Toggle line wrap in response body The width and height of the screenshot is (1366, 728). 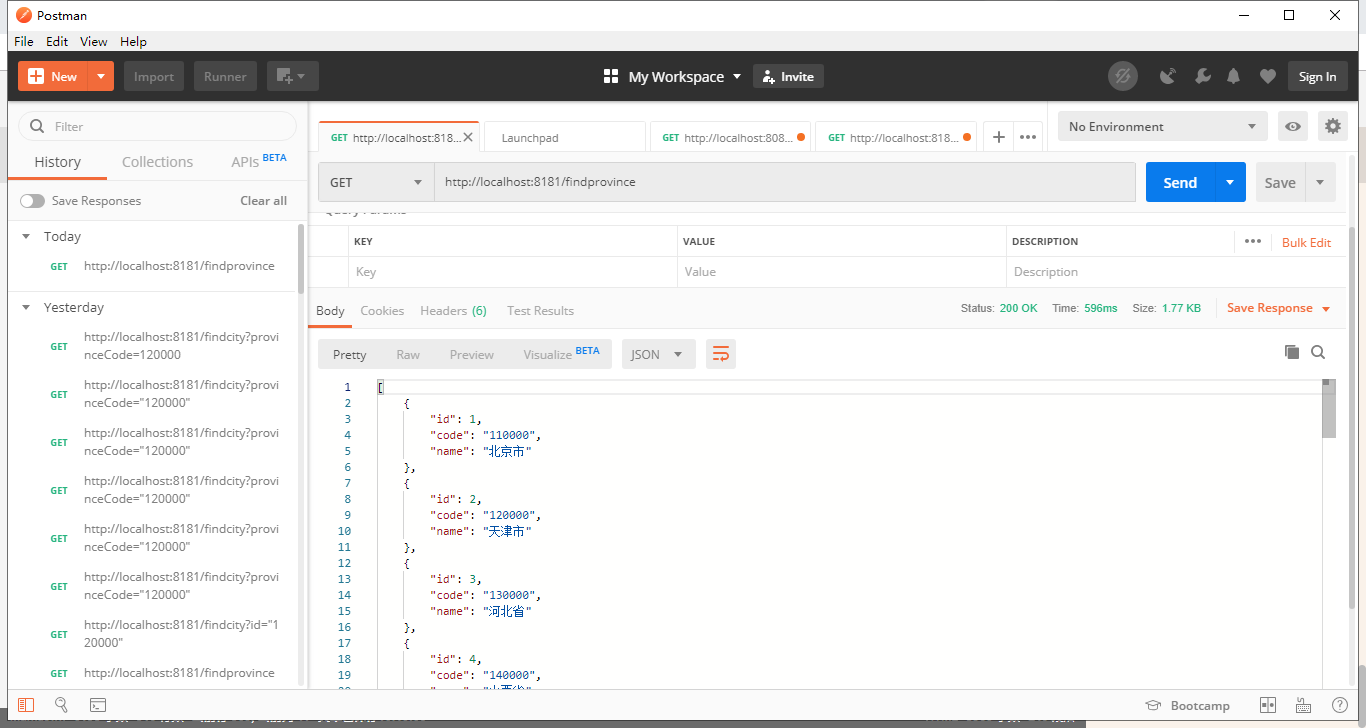(x=721, y=354)
